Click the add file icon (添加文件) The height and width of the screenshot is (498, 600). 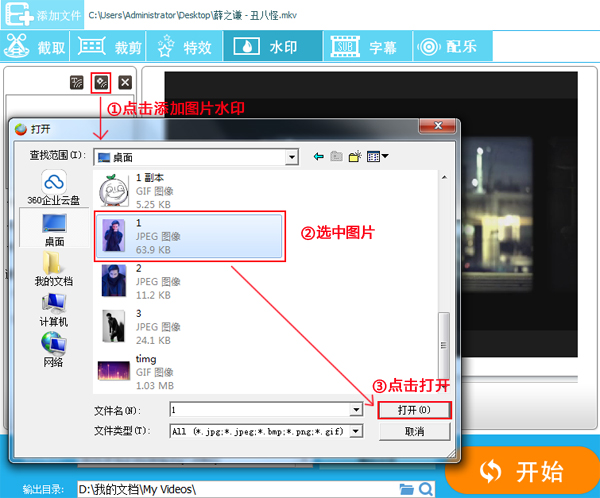coord(20,15)
